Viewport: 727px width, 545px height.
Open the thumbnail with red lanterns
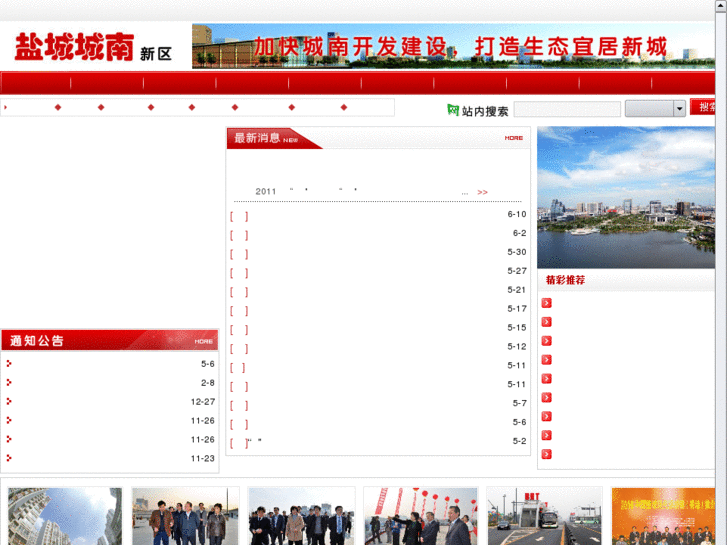pos(421,516)
